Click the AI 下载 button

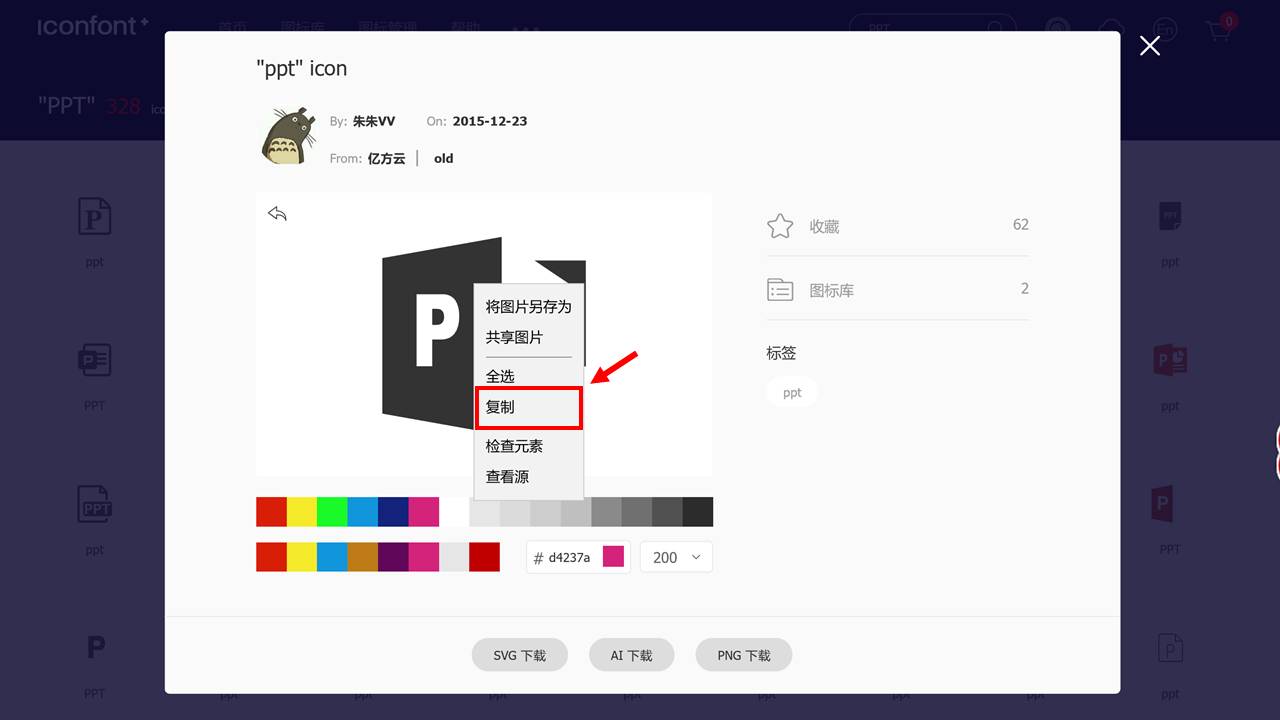click(631, 655)
